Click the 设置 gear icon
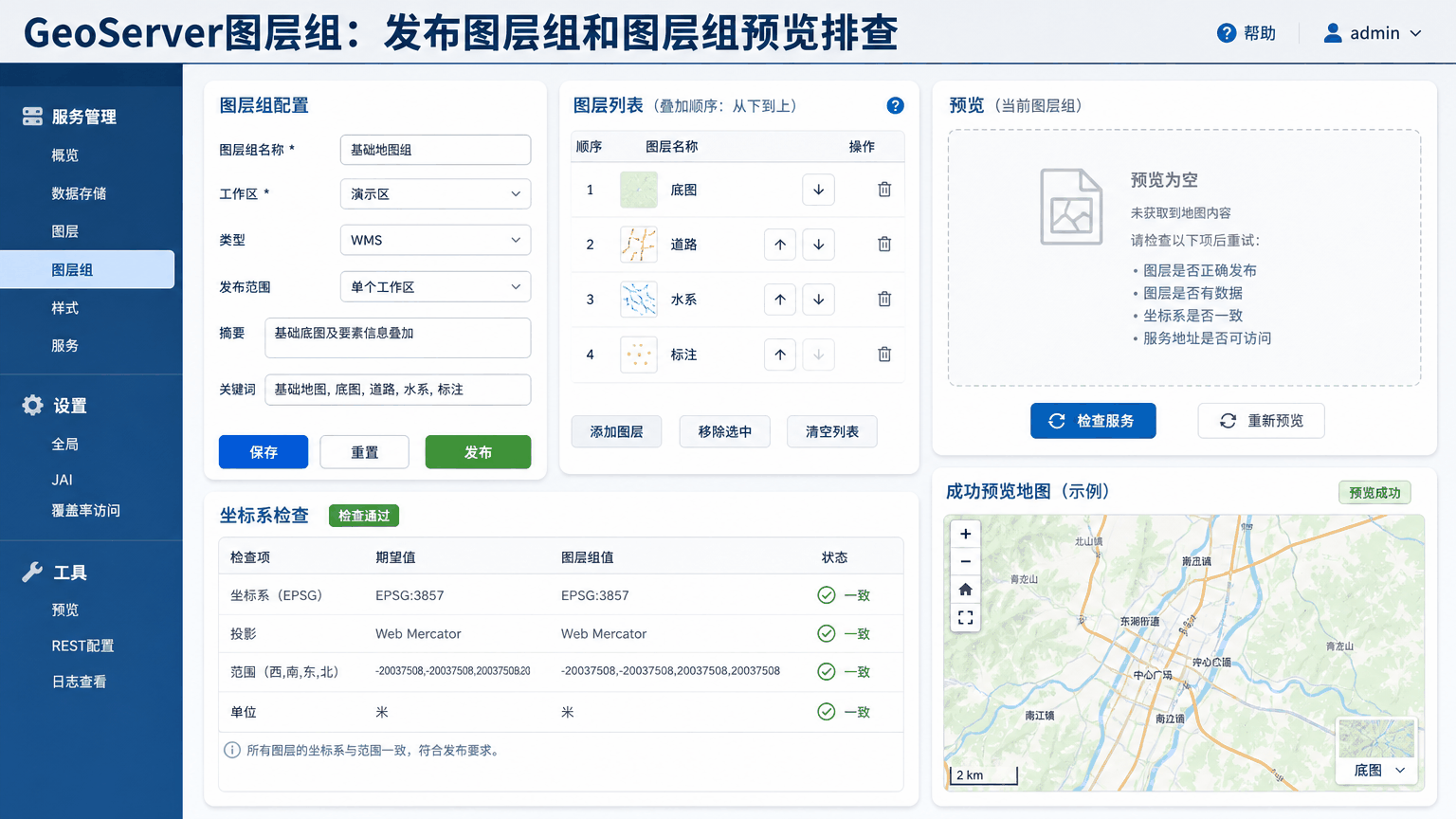 [32, 406]
